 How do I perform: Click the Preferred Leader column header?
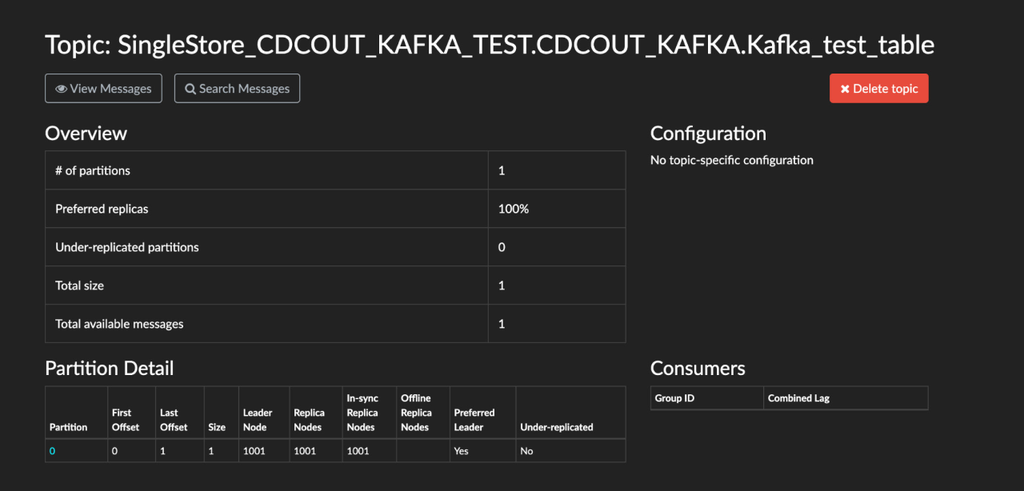tap(474, 419)
